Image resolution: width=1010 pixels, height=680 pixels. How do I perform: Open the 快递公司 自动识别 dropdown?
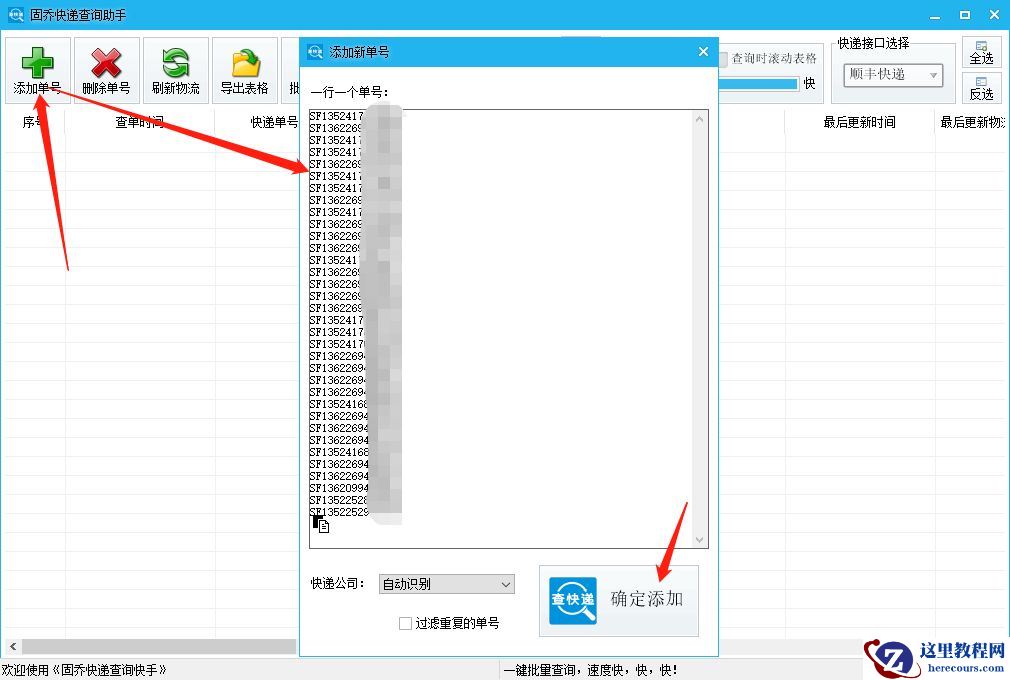(x=446, y=584)
